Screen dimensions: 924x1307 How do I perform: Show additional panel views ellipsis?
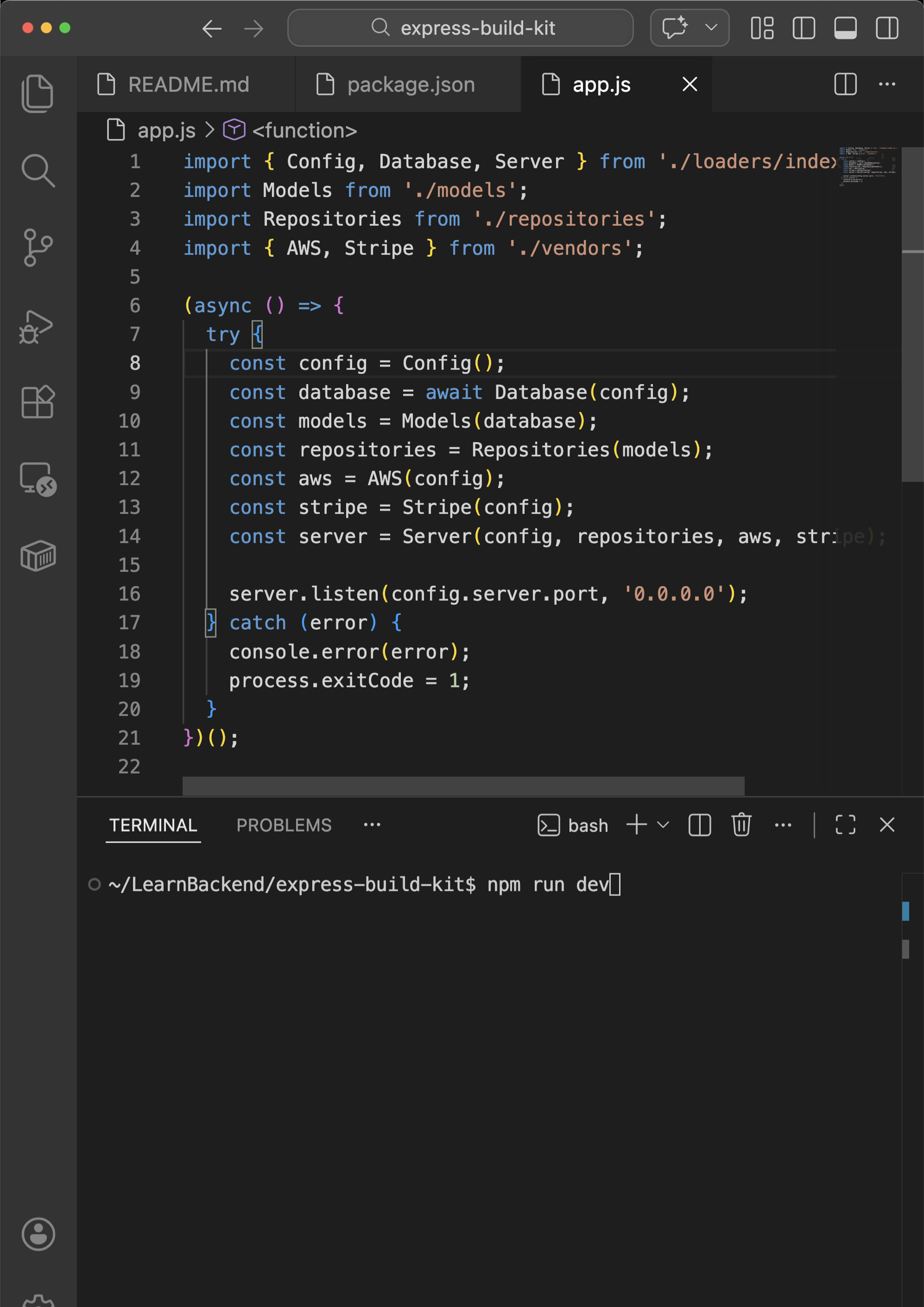click(x=372, y=825)
